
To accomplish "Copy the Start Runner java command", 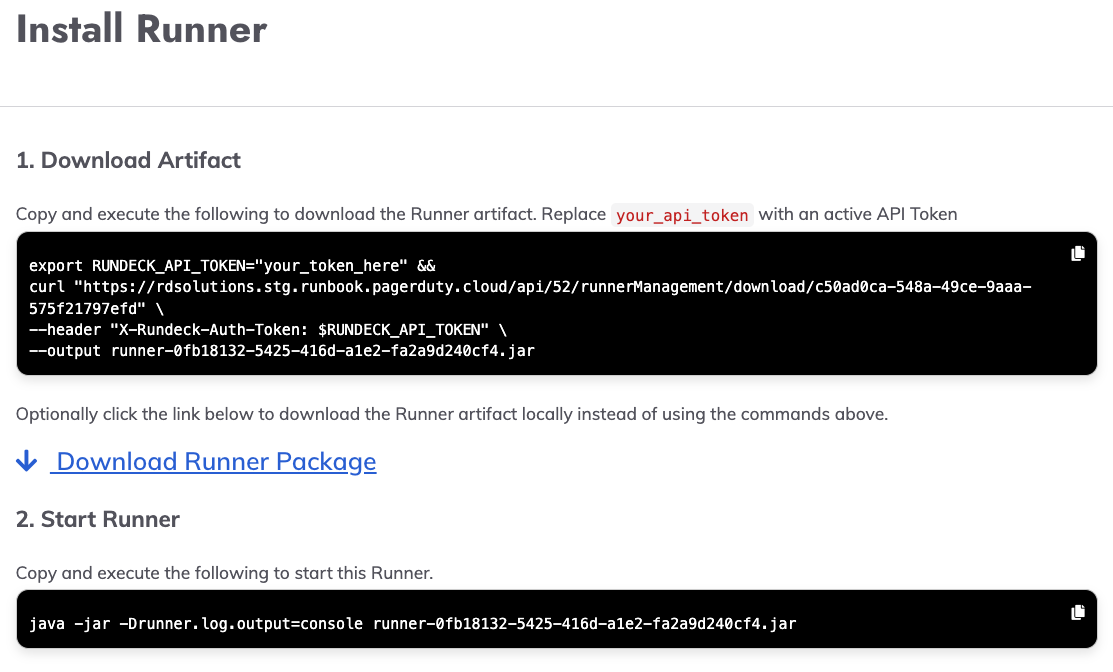I will coord(1078,612).
